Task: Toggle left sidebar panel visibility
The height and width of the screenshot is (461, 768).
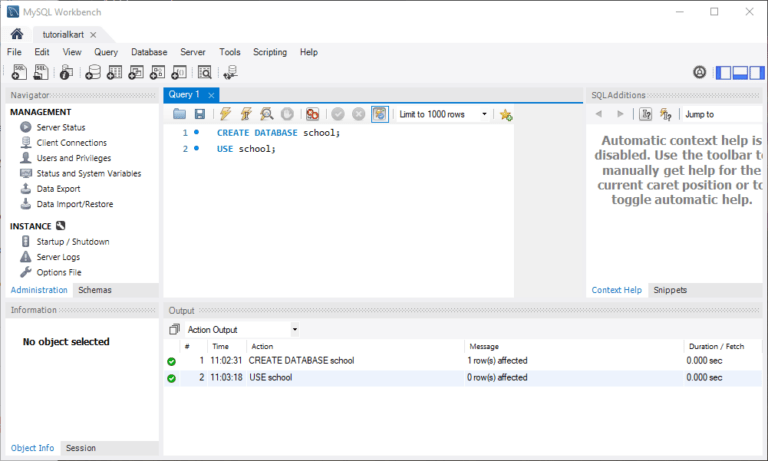Action: pyautogui.click(x=723, y=73)
